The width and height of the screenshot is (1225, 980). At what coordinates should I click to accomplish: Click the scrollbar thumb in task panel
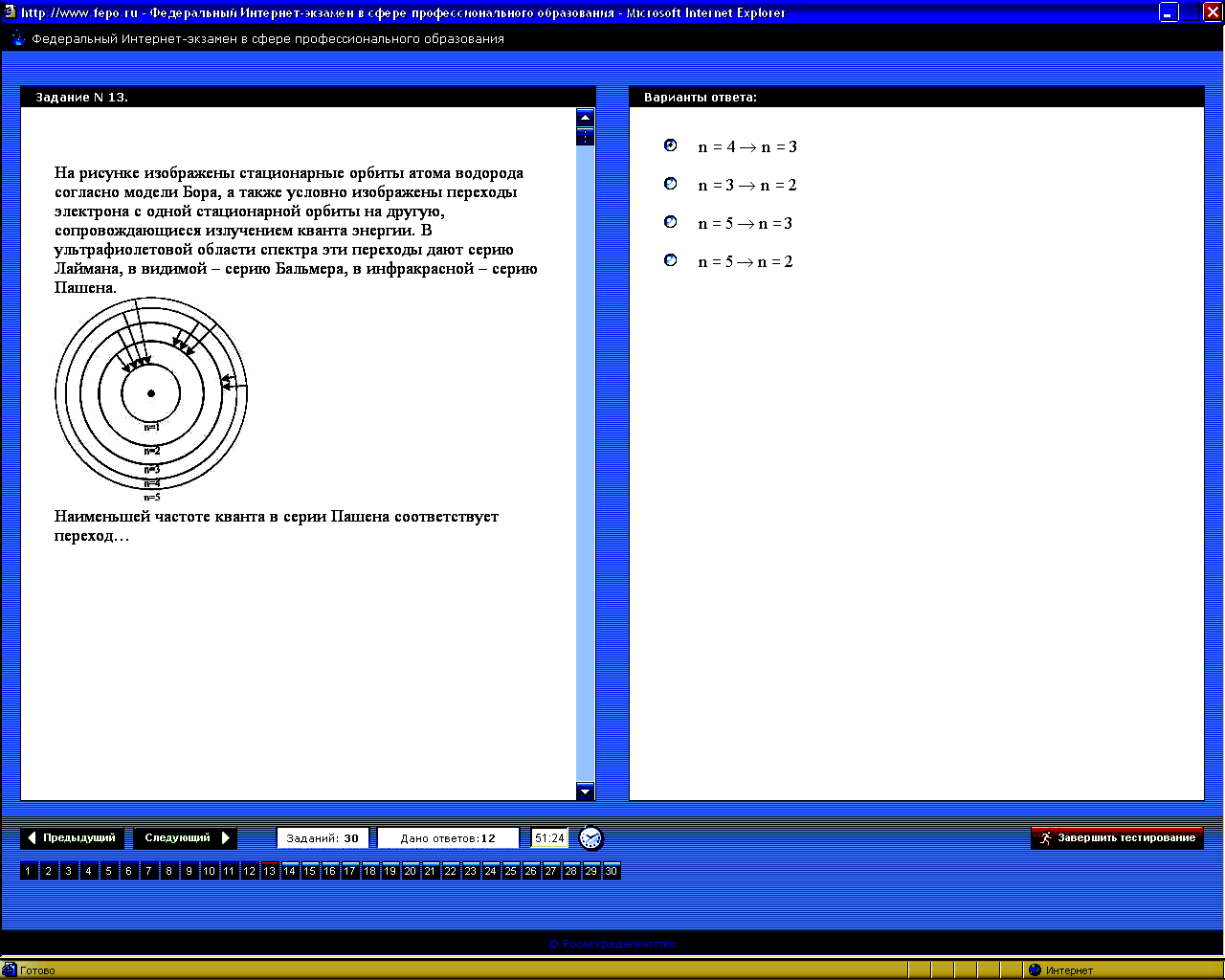point(586,136)
